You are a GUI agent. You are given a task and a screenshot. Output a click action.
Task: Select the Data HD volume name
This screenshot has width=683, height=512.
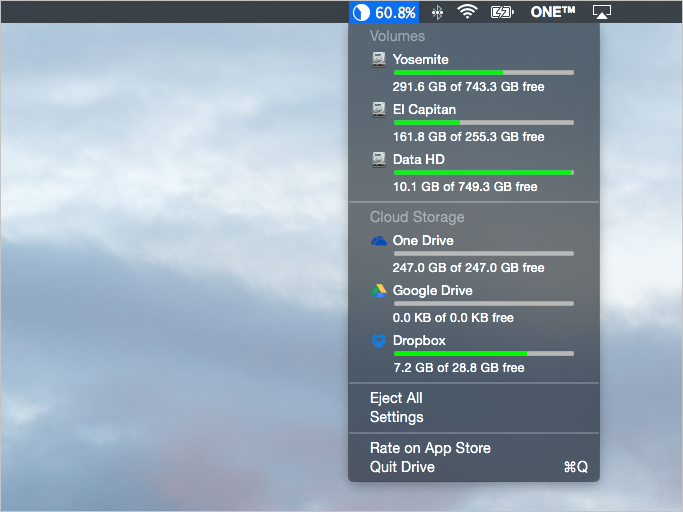click(419, 159)
